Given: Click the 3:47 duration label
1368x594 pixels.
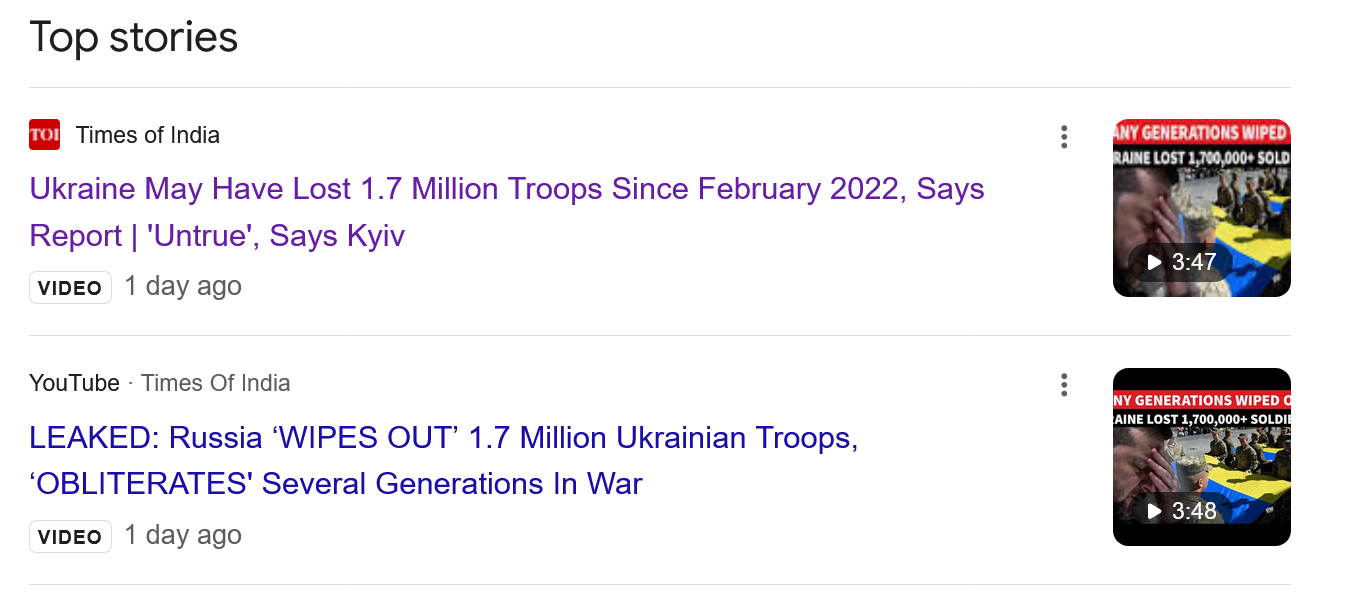Looking at the screenshot, I should [x=1193, y=262].
